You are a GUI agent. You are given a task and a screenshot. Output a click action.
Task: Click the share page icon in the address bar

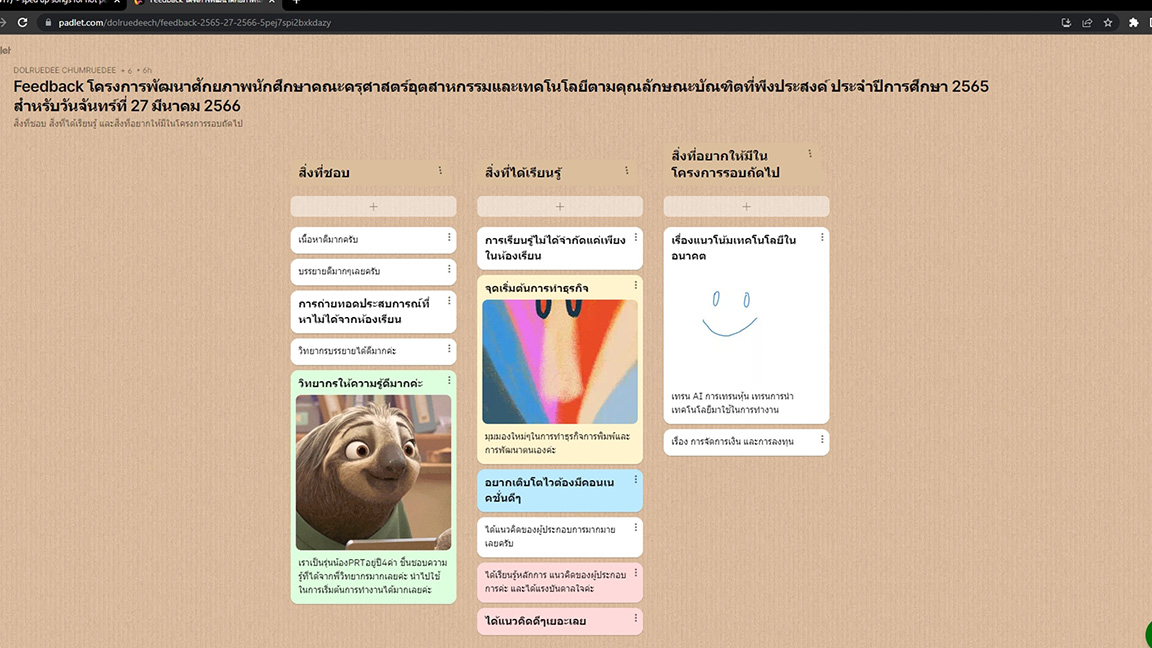1087,23
